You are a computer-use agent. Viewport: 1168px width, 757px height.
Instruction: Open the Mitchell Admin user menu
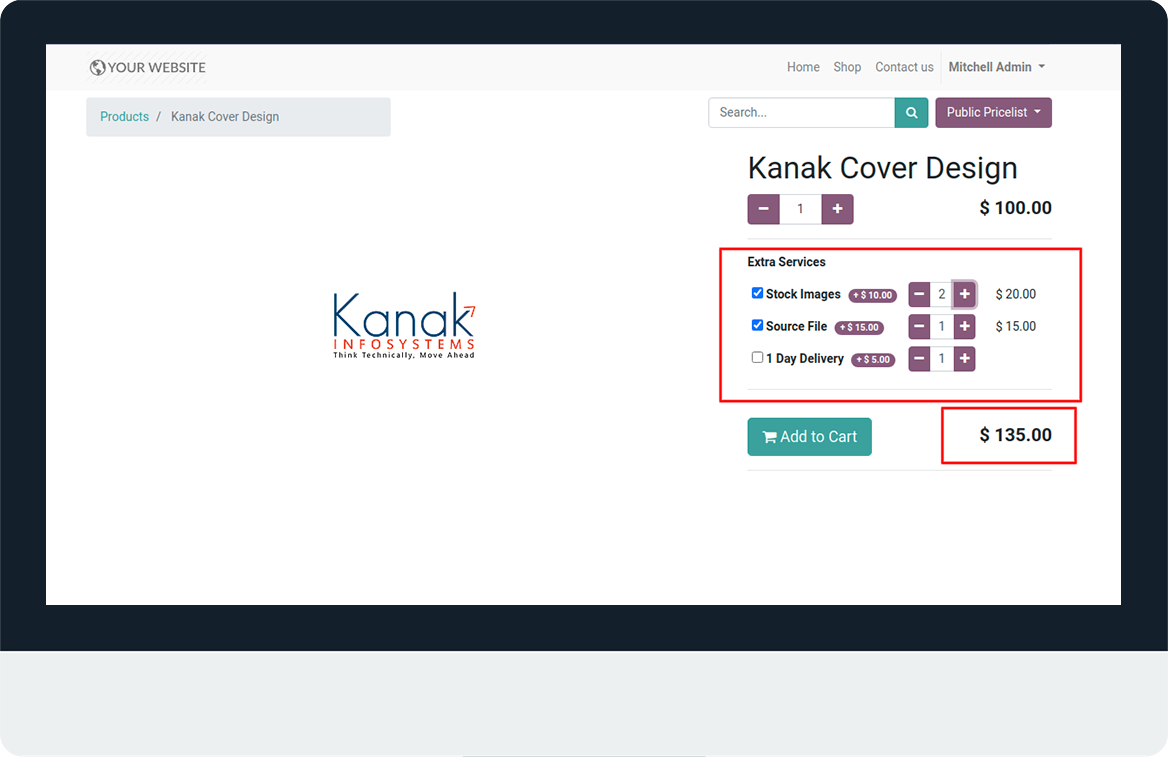(x=996, y=67)
